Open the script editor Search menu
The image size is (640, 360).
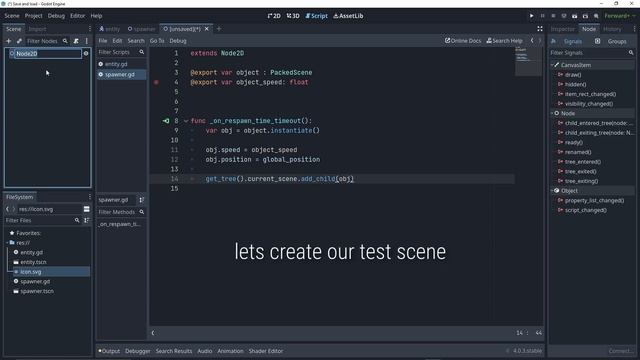pos(136,41)
